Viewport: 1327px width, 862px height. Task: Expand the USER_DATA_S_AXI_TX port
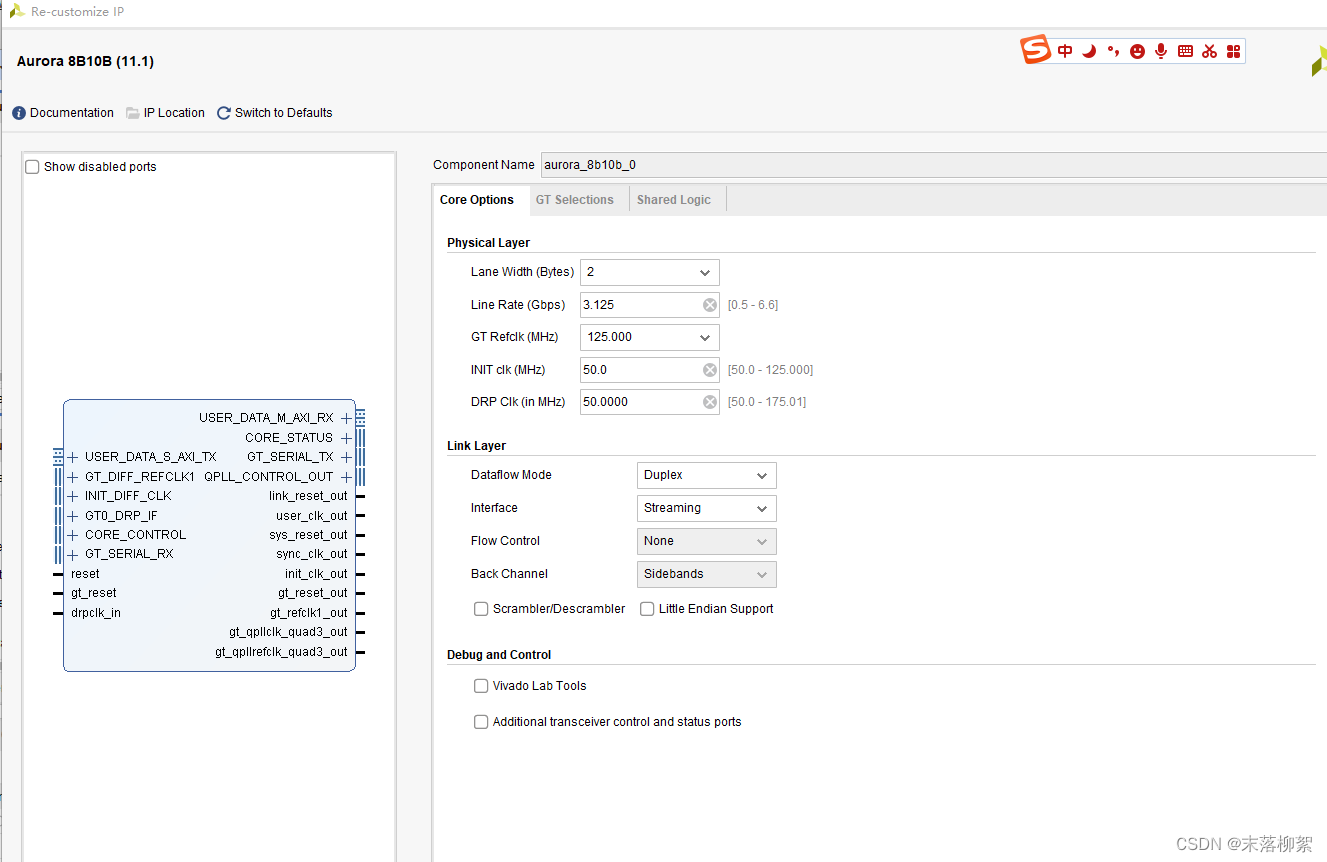pos(73,457)
